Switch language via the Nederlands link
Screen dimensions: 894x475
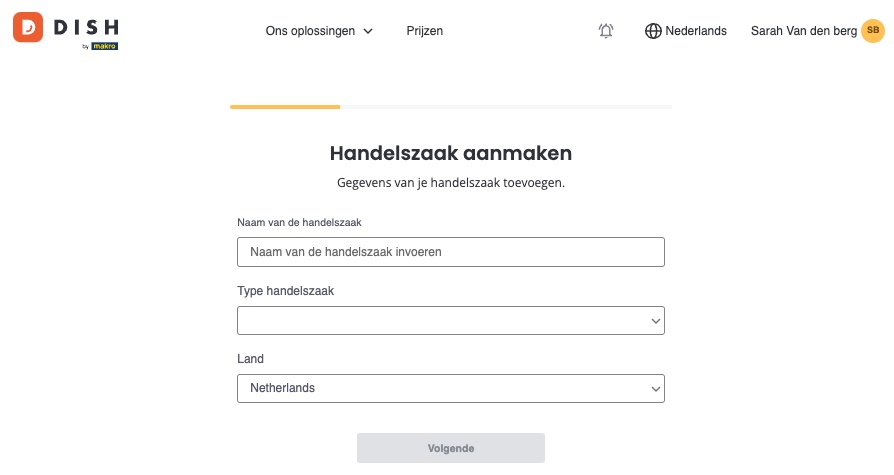tap(696, 31)
